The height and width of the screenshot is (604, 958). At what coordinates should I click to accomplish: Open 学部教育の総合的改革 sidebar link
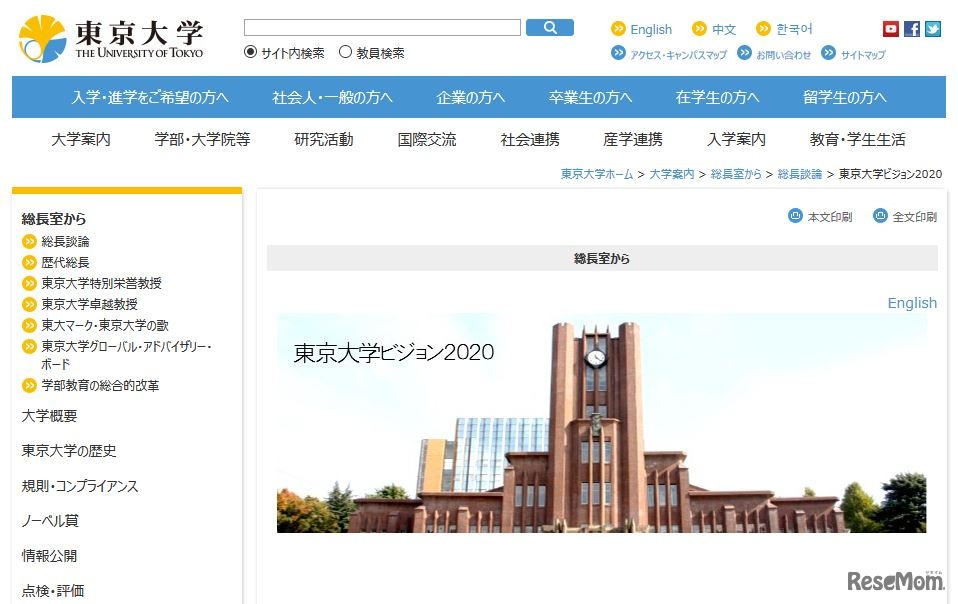tap(100, 385)
